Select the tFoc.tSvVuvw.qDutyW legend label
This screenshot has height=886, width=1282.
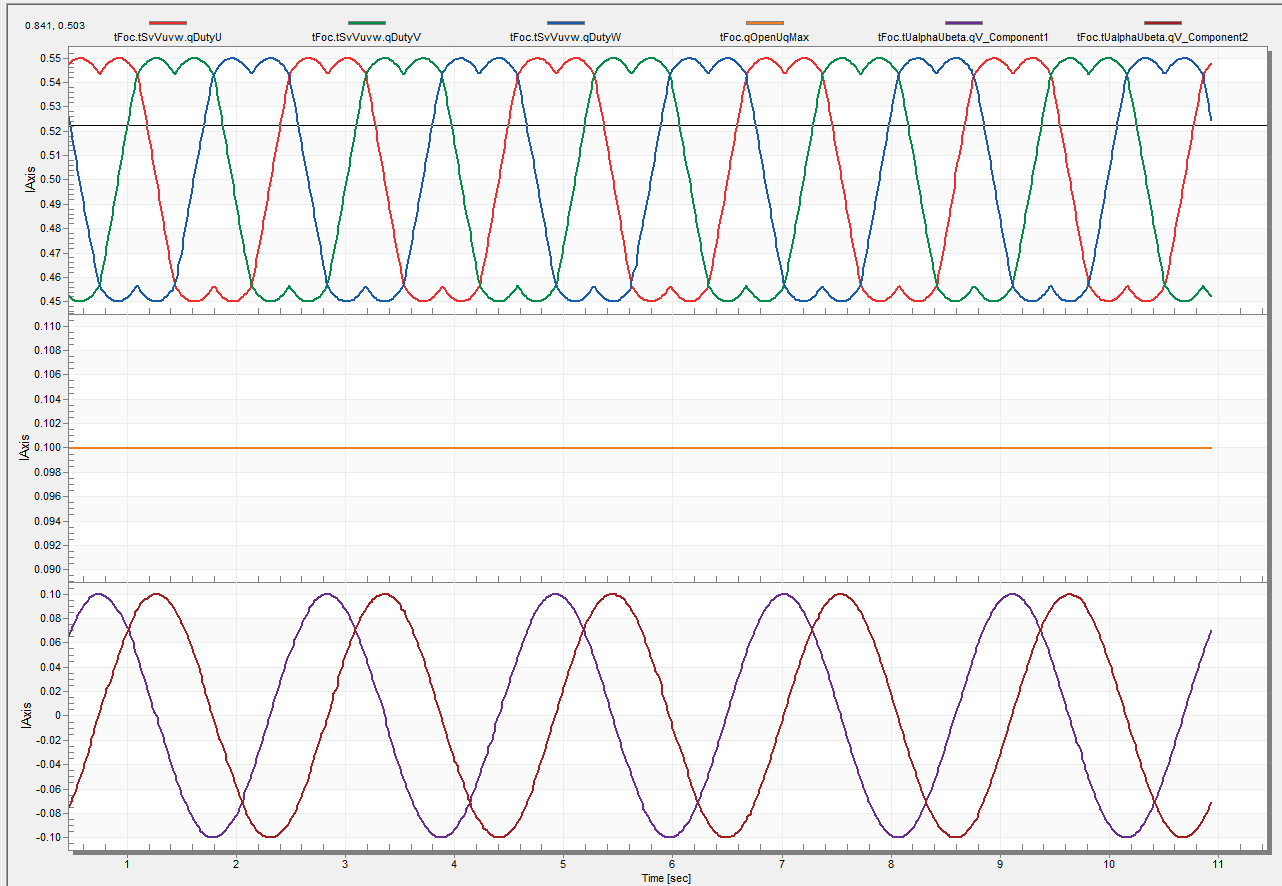pos(566,38)
